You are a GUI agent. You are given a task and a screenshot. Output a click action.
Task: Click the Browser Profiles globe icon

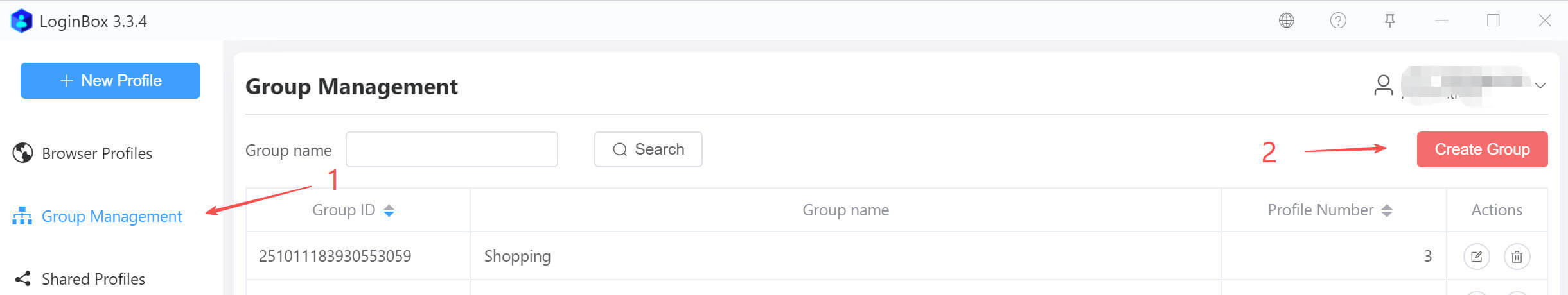point(23,153)
